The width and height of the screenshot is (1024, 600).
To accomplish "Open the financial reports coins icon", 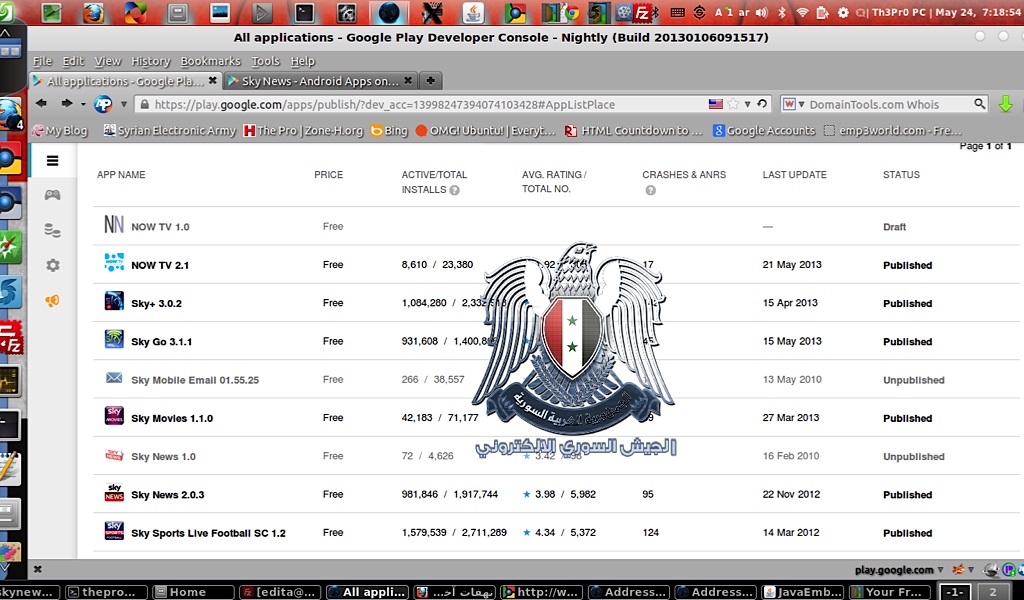I will [52, 230].
